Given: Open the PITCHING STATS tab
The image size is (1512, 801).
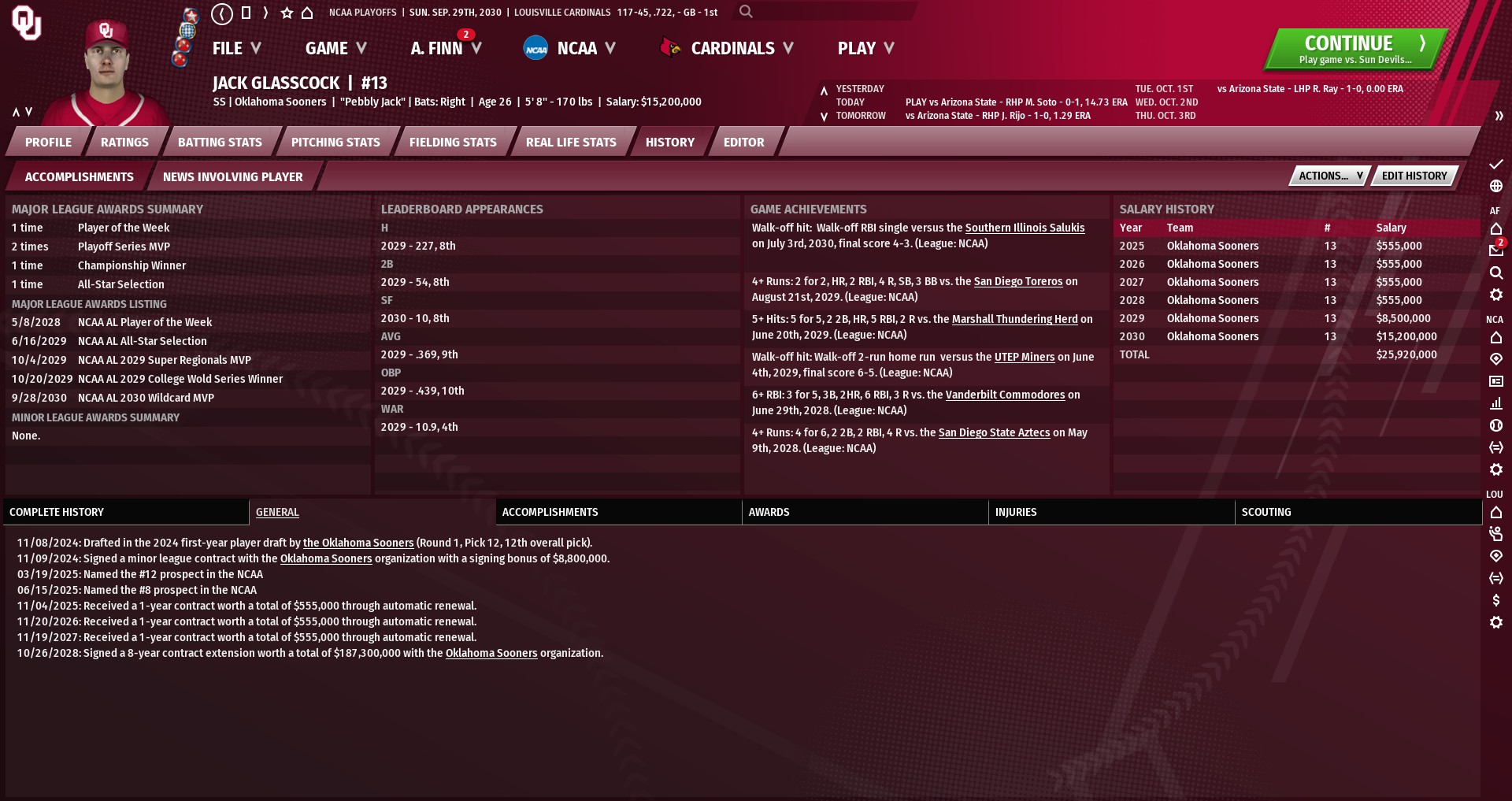Looking at the screenshot, I should pyautogui.click(x=335, y=143).
